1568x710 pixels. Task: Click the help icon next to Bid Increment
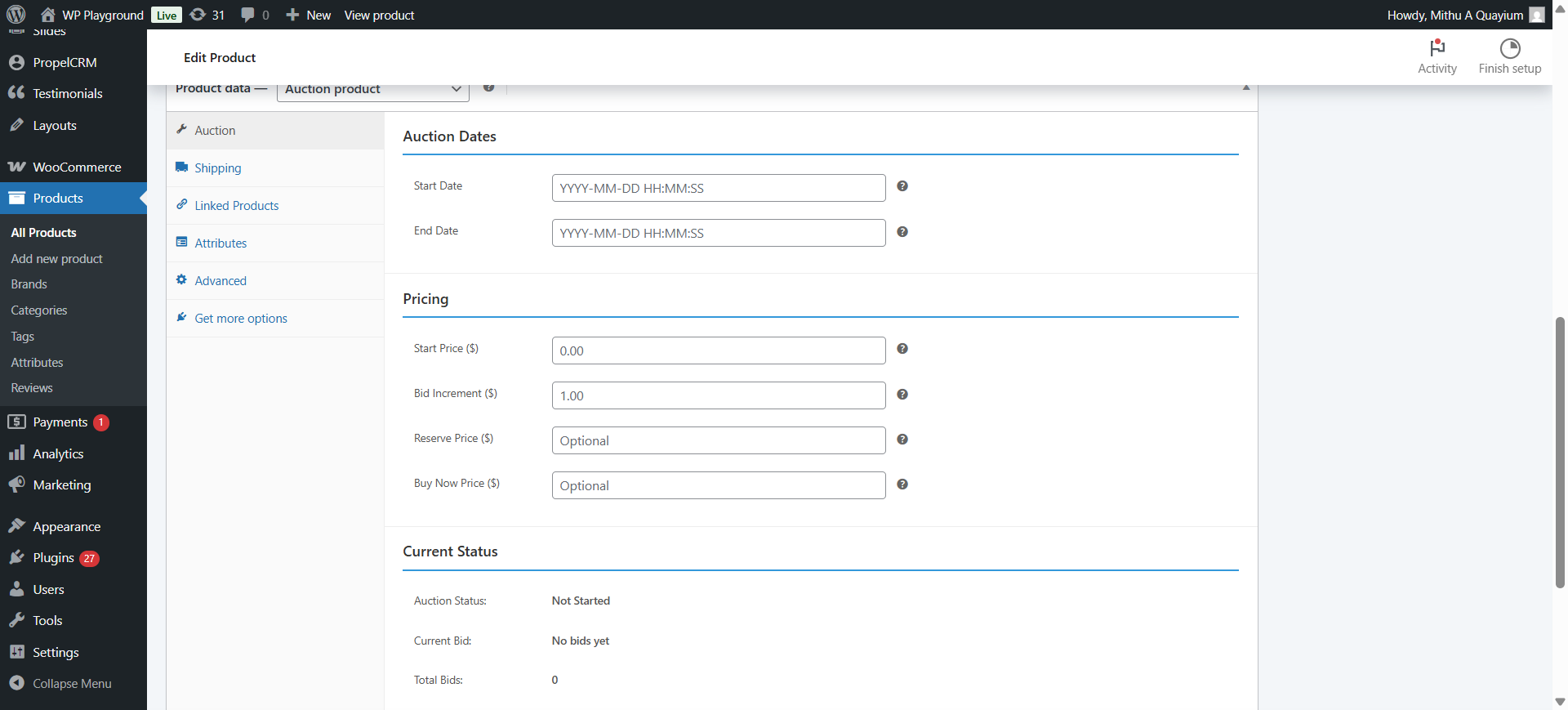(x=902, y=395)
